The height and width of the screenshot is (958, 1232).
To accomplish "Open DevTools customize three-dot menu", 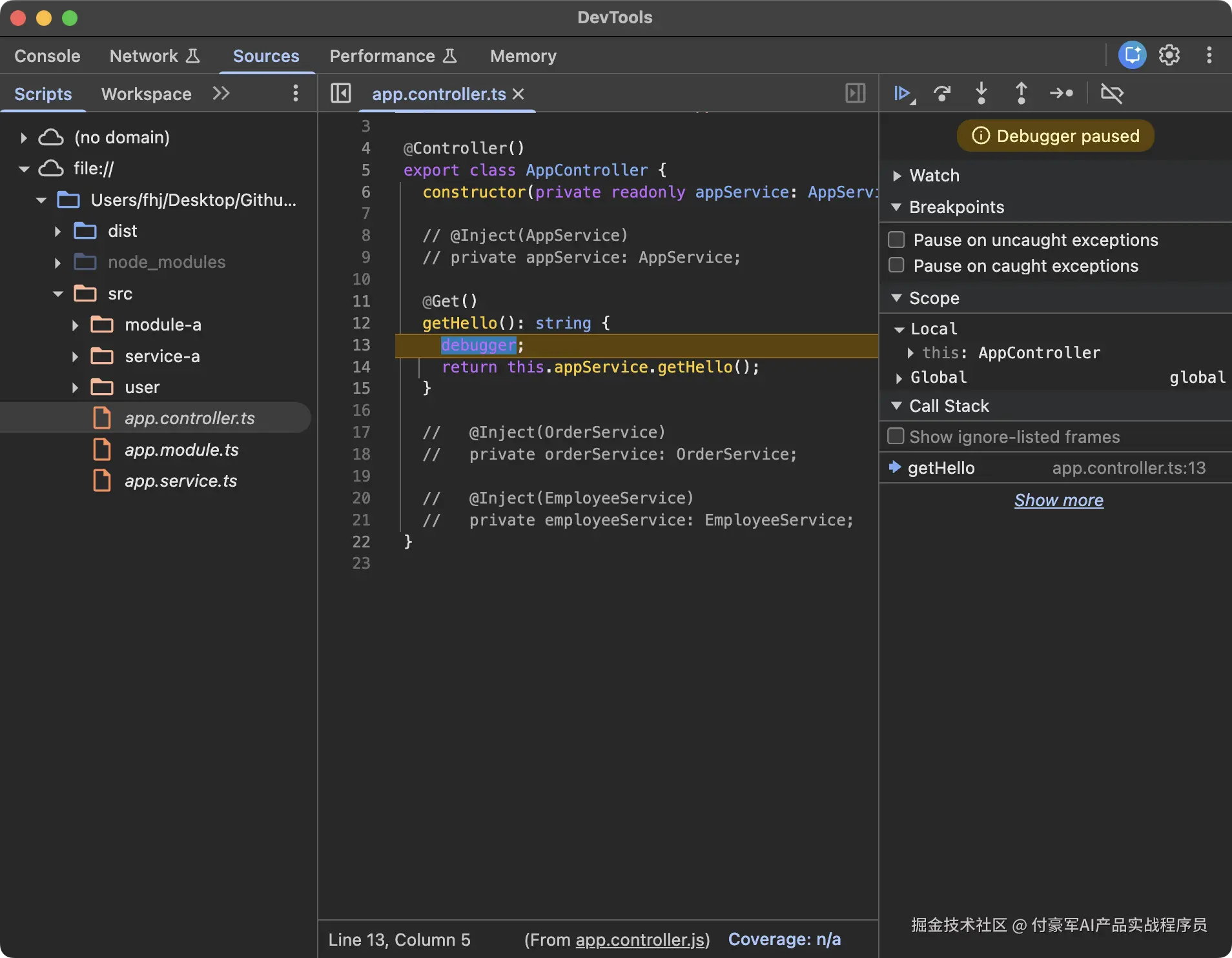I will tap(1209, 55).
